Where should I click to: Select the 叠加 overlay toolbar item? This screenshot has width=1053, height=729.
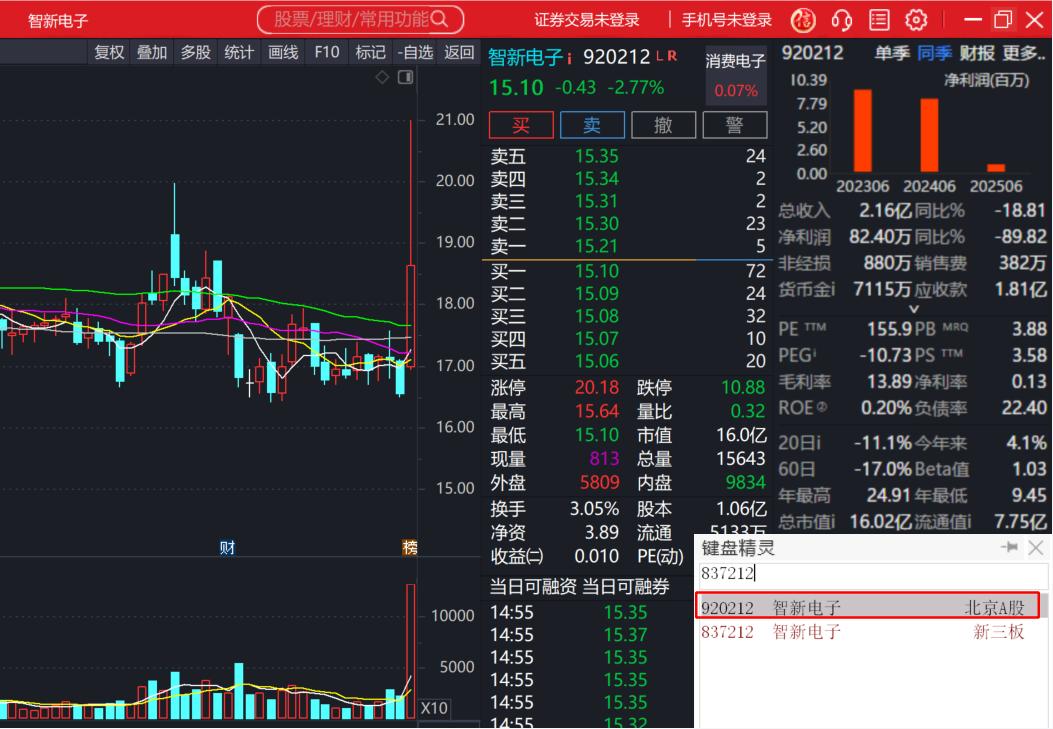pos(152,52)
